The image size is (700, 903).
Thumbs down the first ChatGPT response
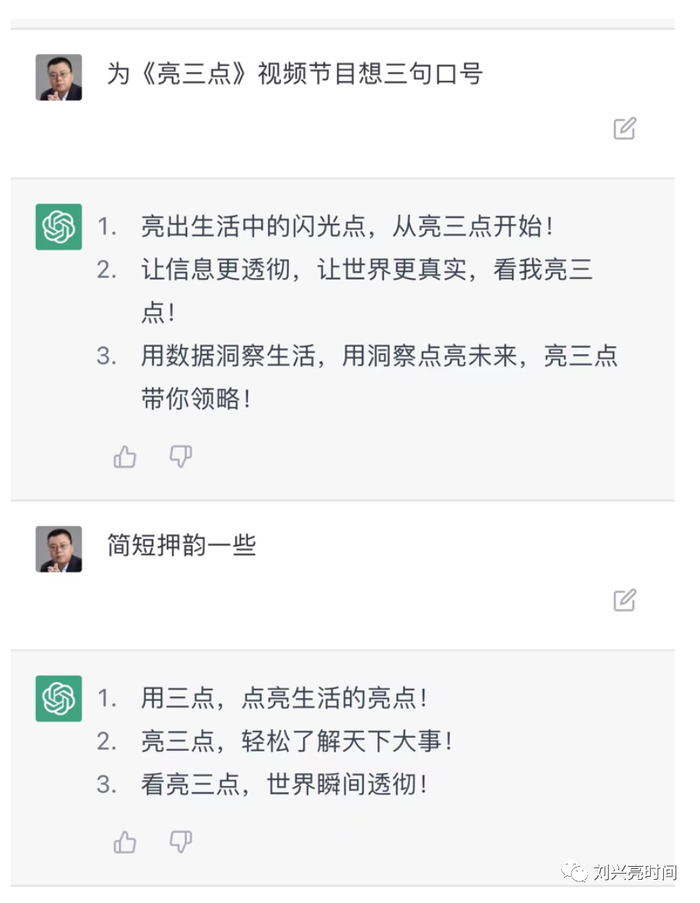(180, 457)
